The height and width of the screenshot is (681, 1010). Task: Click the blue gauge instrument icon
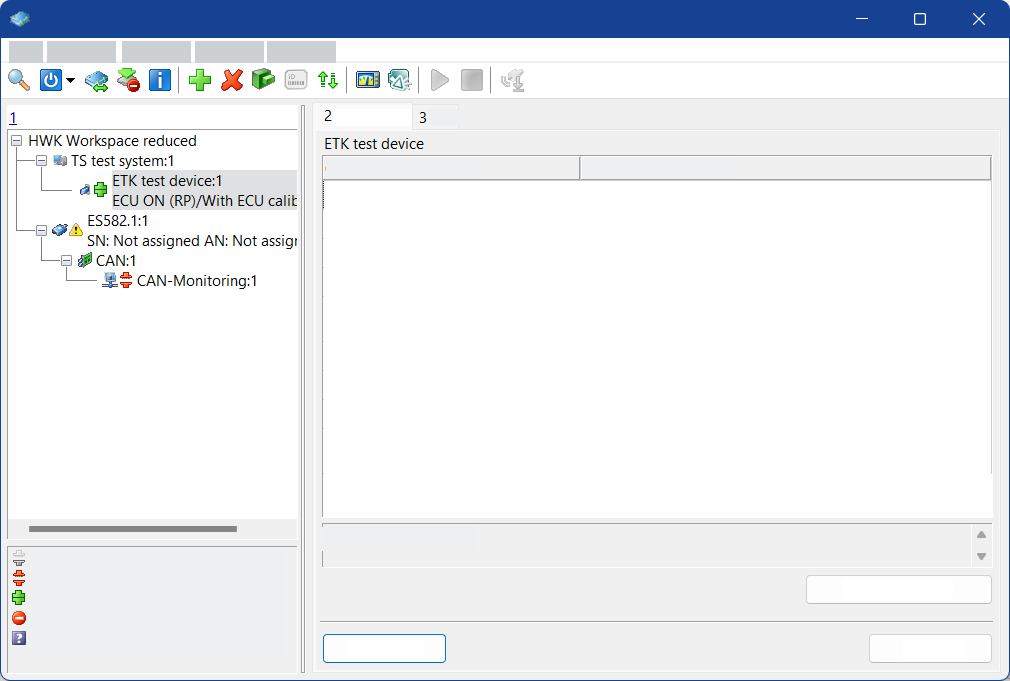click(367, 80)
